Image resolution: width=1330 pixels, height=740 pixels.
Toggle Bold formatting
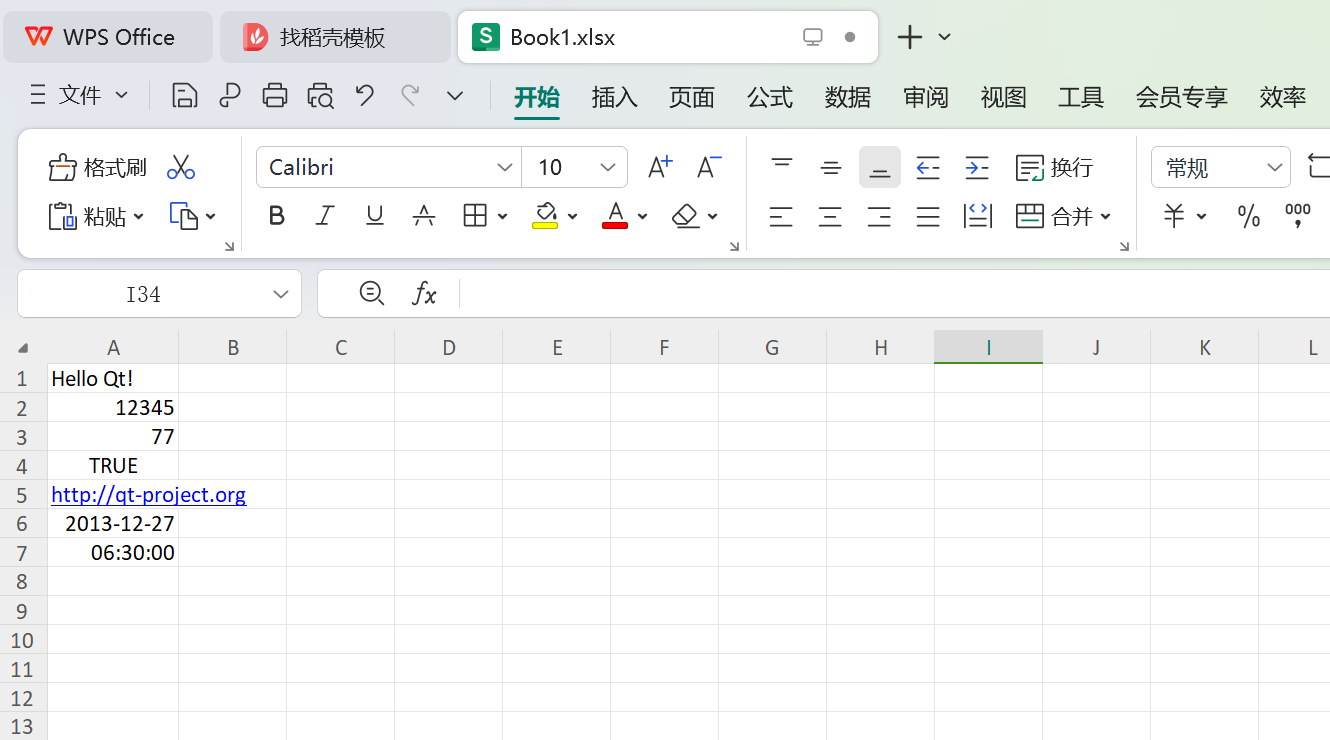pos(277,216)
